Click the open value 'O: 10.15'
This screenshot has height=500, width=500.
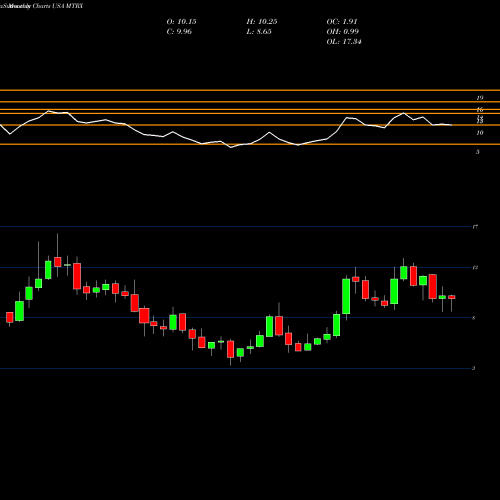tap(181, 22)
